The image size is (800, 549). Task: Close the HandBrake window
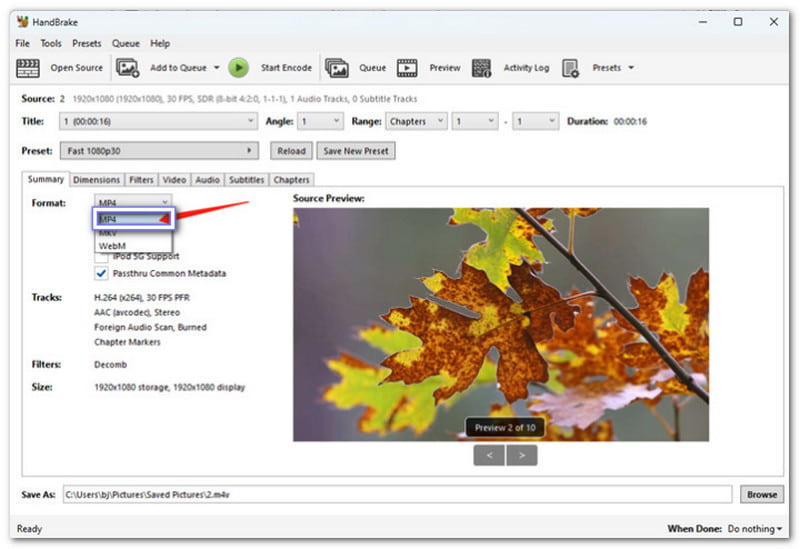click(773, 22)
